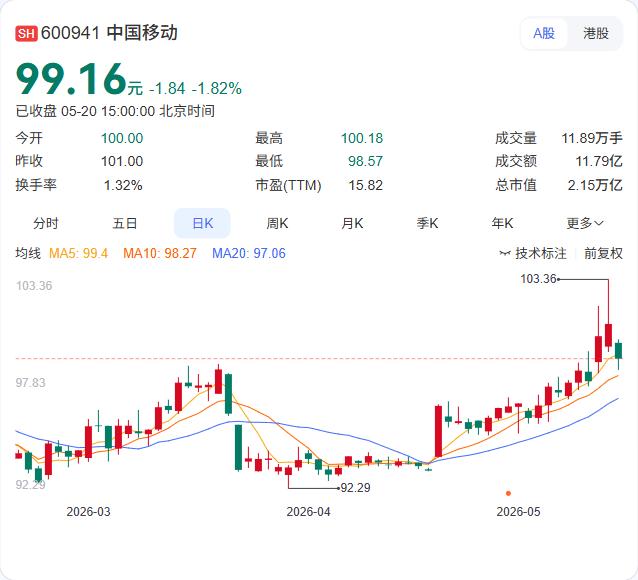
Task: Click the 均线 label
Action: click(28, 254)
